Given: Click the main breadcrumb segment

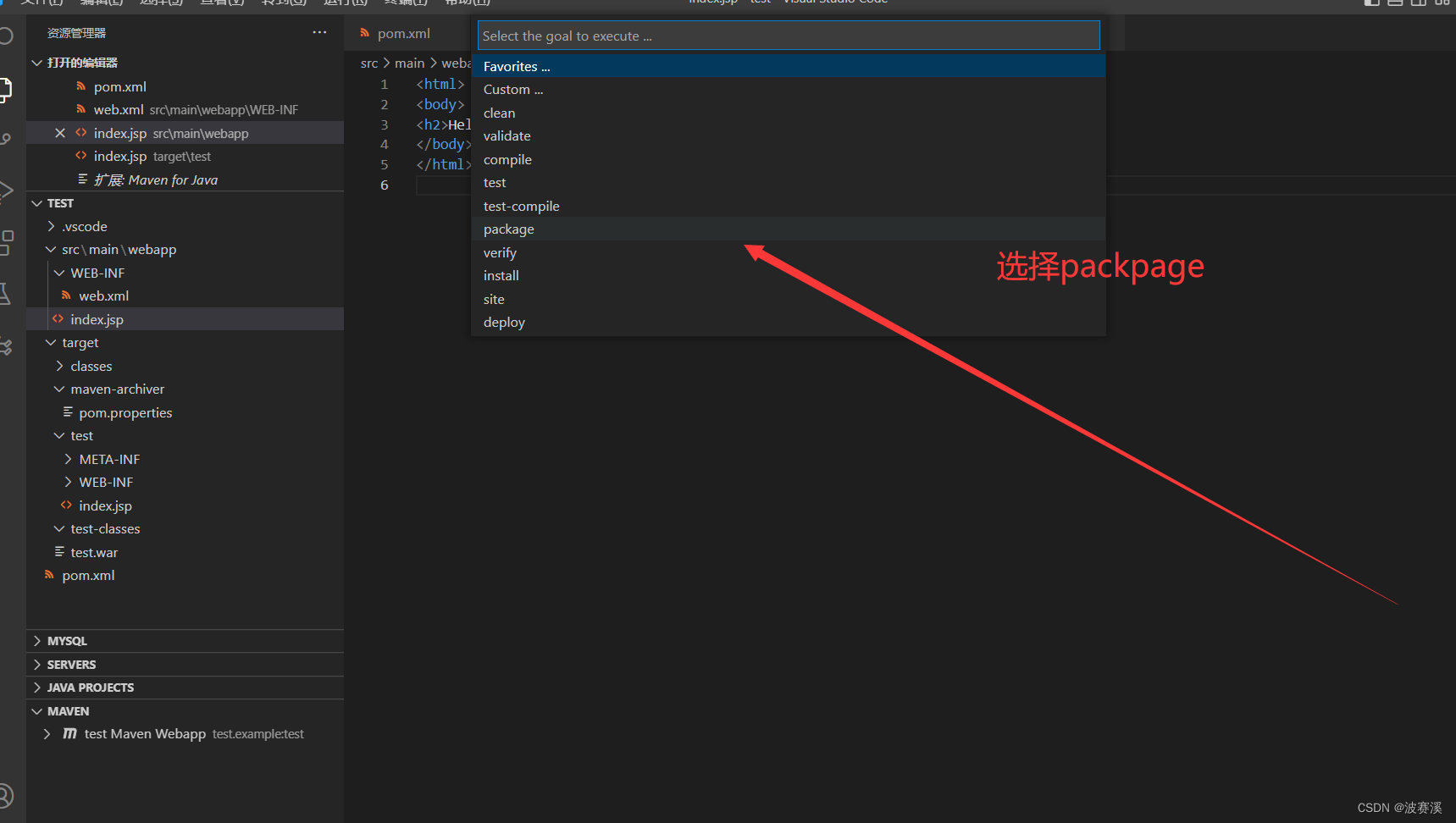Looking at the screenshot, I should click(410, 63).
